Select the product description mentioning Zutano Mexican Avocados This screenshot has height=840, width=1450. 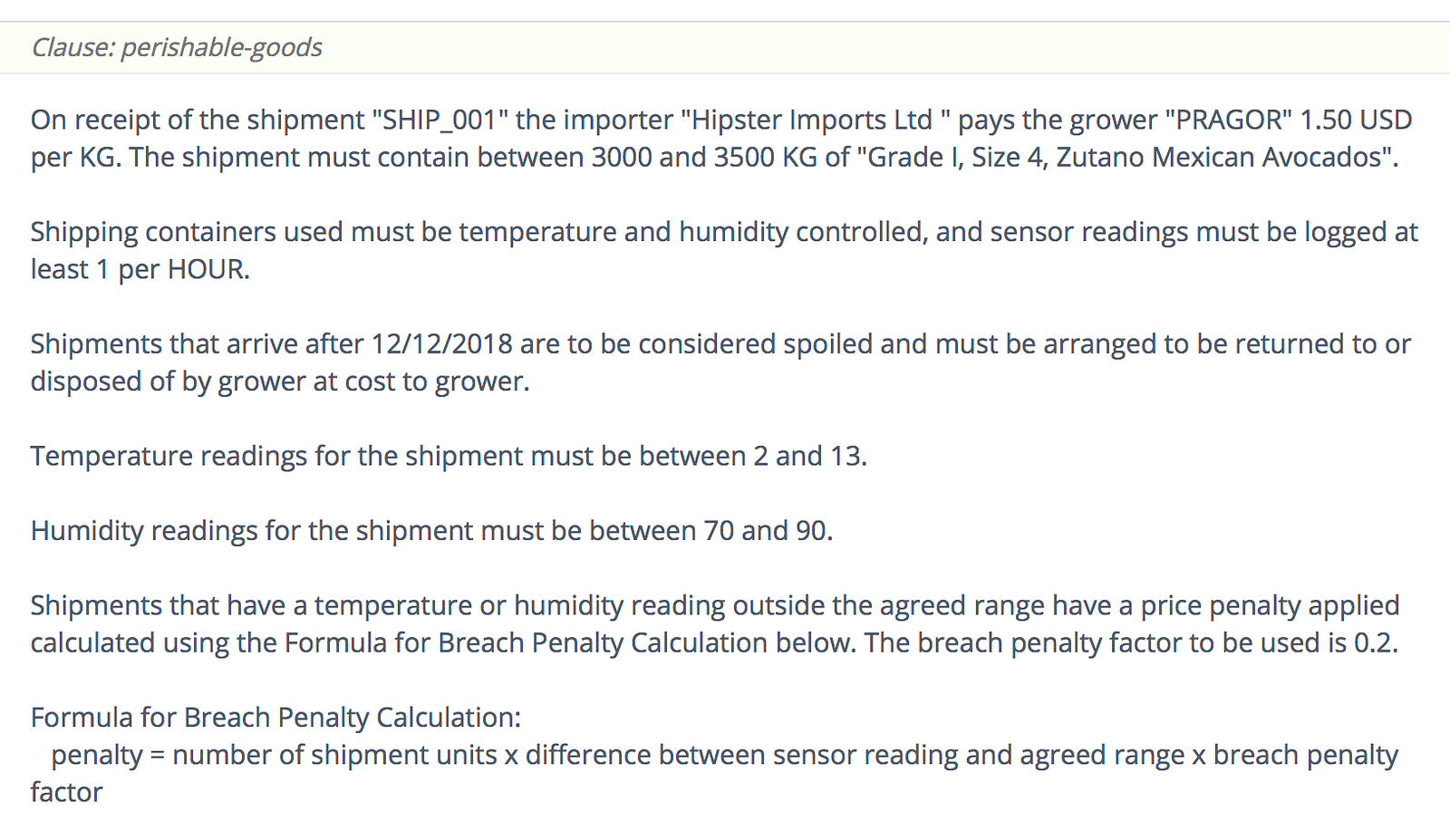[1132, 158]
